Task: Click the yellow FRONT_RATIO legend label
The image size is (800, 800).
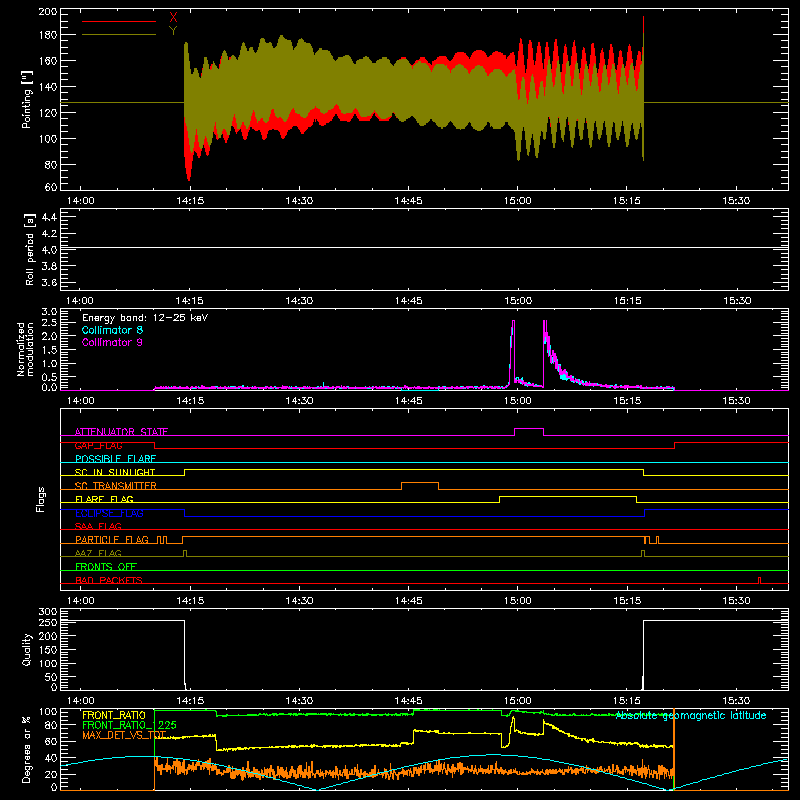Action: pyautogui.click(x=114, y=715)
